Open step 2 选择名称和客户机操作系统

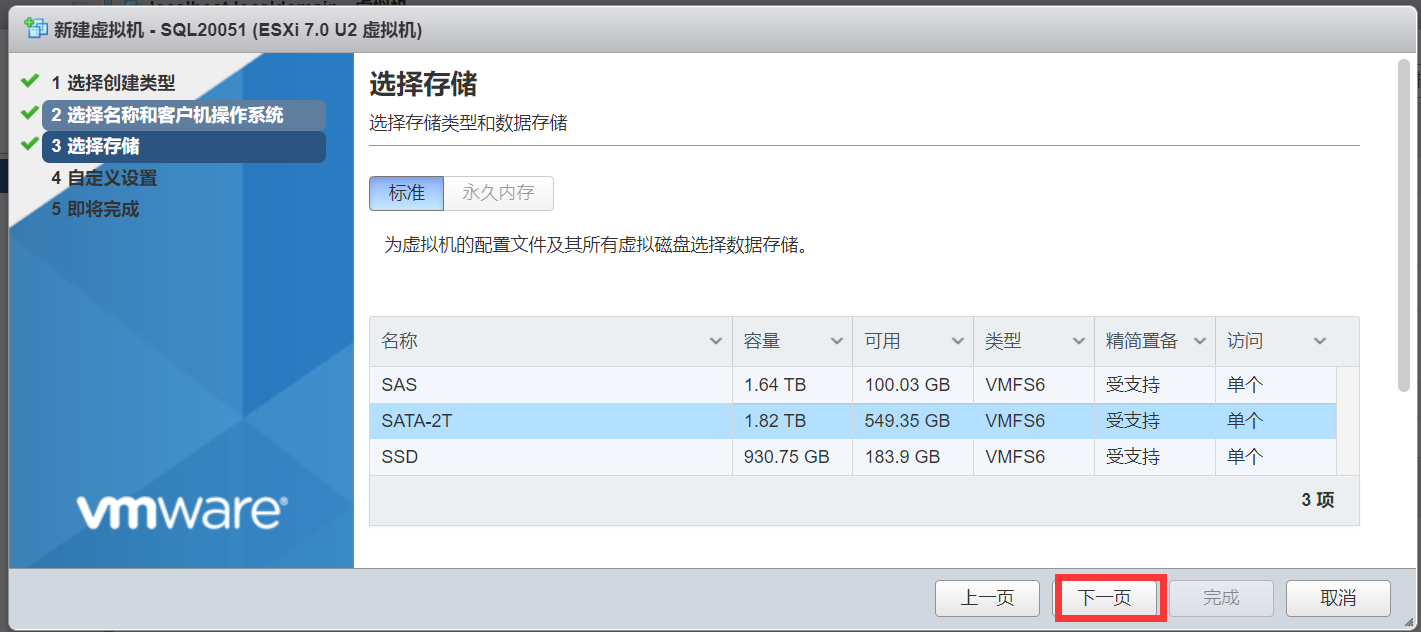168,115
